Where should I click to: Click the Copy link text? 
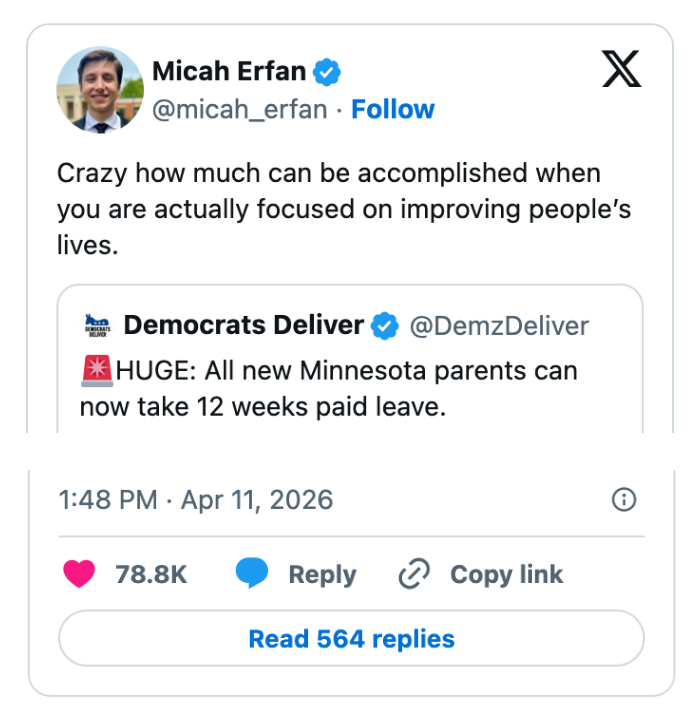tap(506, 575)
